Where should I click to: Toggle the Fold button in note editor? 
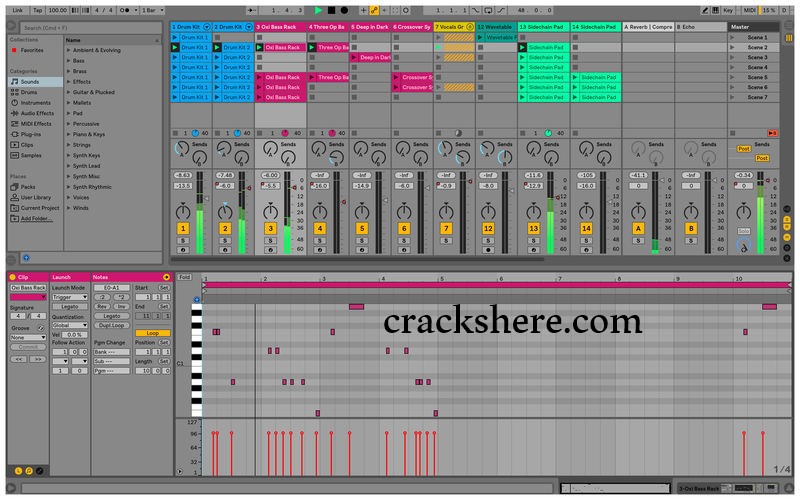[x=184, y=277]
